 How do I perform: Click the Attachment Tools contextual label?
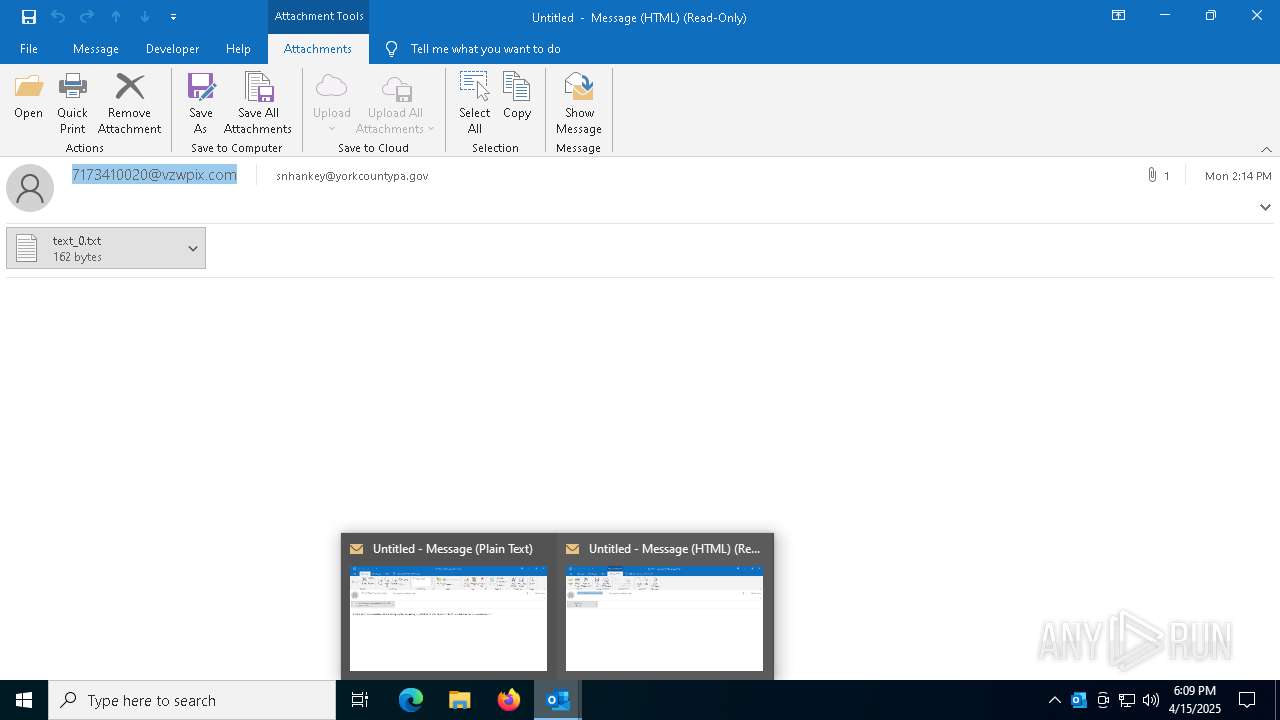click(319, 16)
